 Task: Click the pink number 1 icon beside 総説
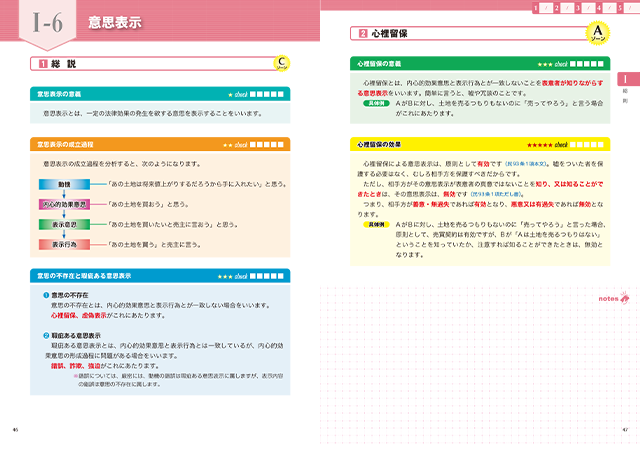43,64
